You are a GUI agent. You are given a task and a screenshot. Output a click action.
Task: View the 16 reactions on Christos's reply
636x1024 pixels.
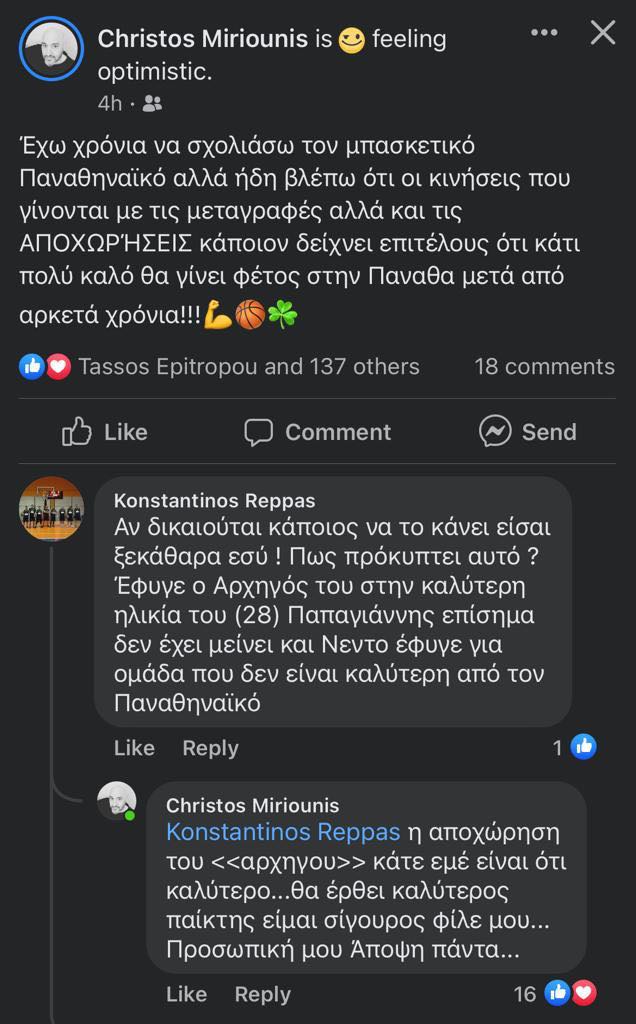pos(555,993)
